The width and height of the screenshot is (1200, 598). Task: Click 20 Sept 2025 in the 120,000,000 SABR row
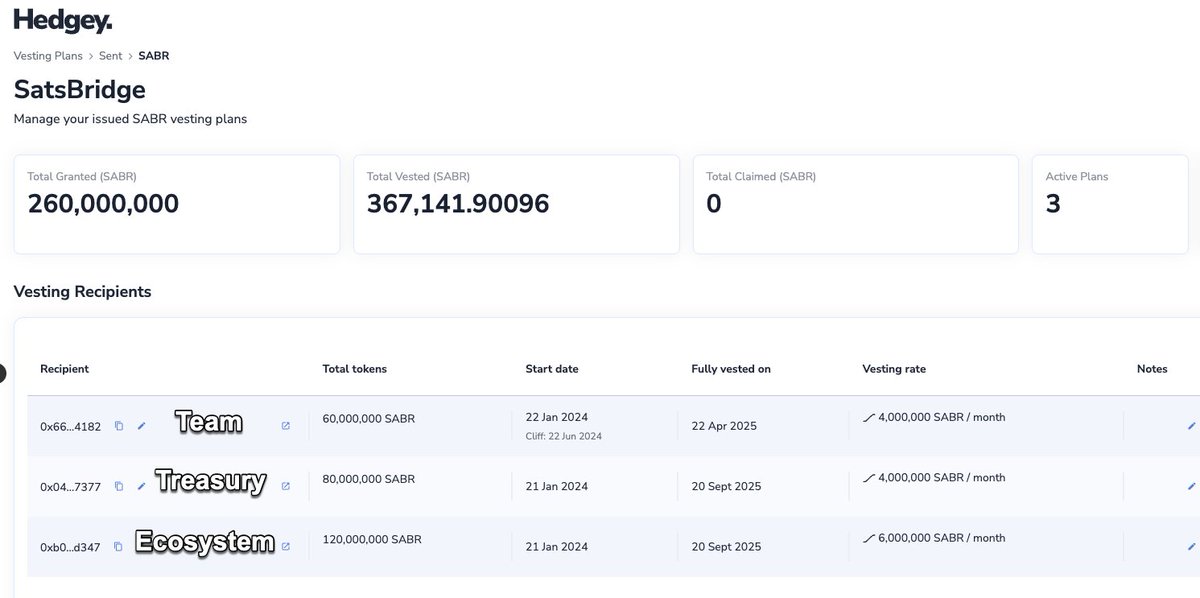(x=726, y=547)
